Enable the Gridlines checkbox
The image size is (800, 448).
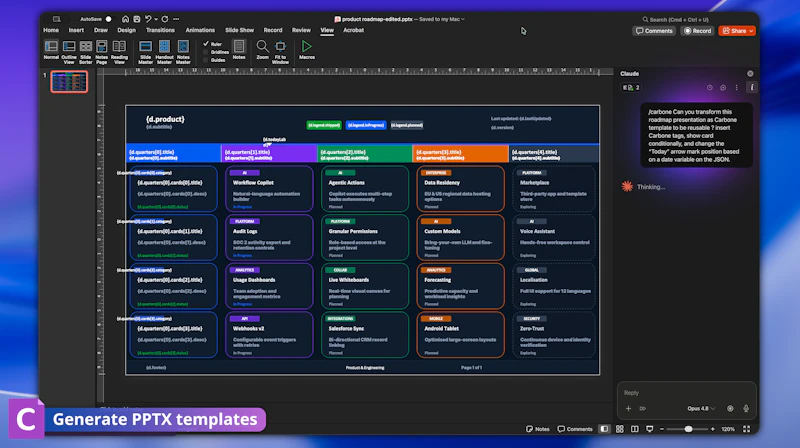point(206,52)
